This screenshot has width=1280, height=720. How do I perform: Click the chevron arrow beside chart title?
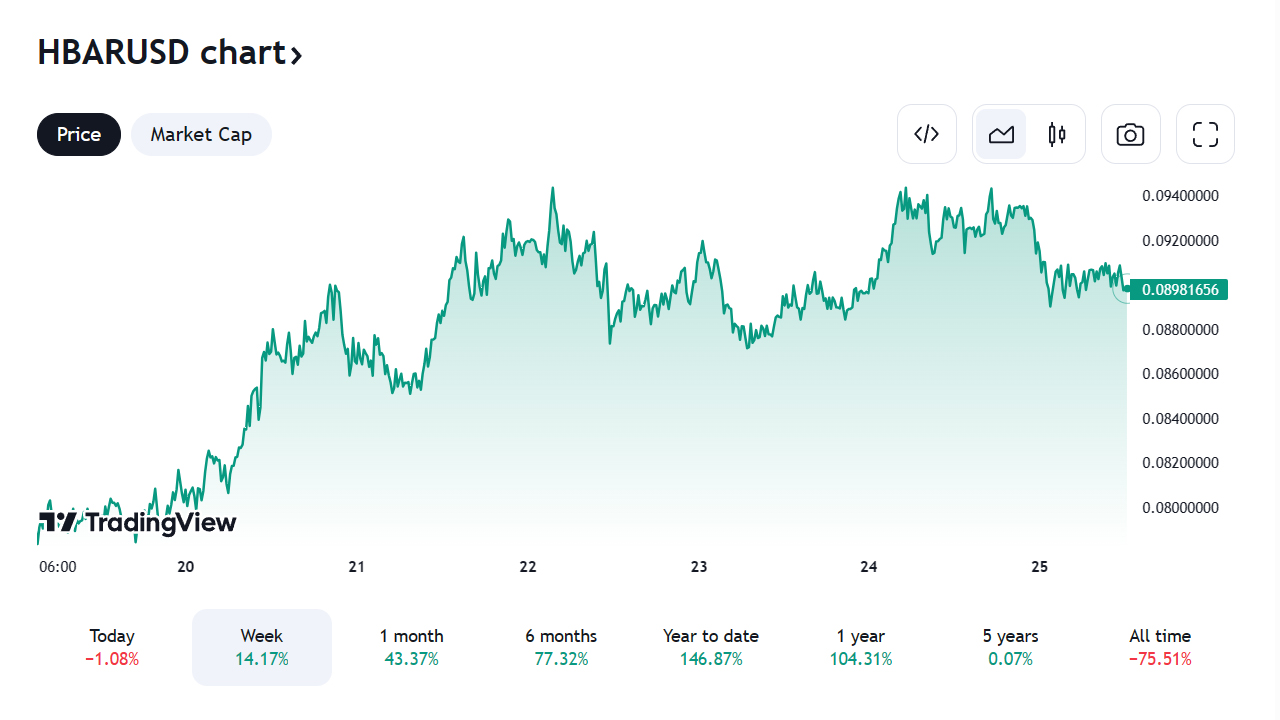(x=296, y=54)
